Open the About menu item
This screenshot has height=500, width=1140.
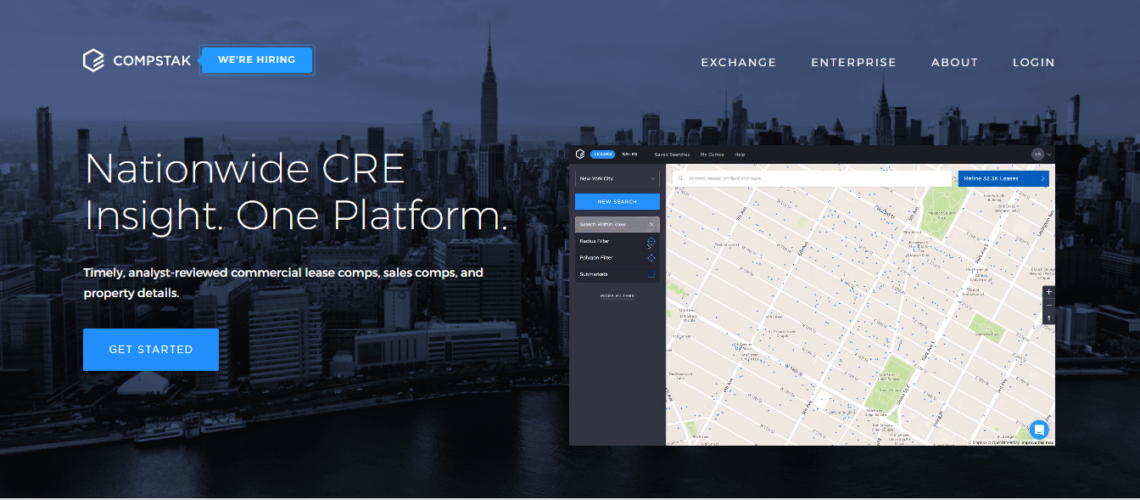(955, 62)
